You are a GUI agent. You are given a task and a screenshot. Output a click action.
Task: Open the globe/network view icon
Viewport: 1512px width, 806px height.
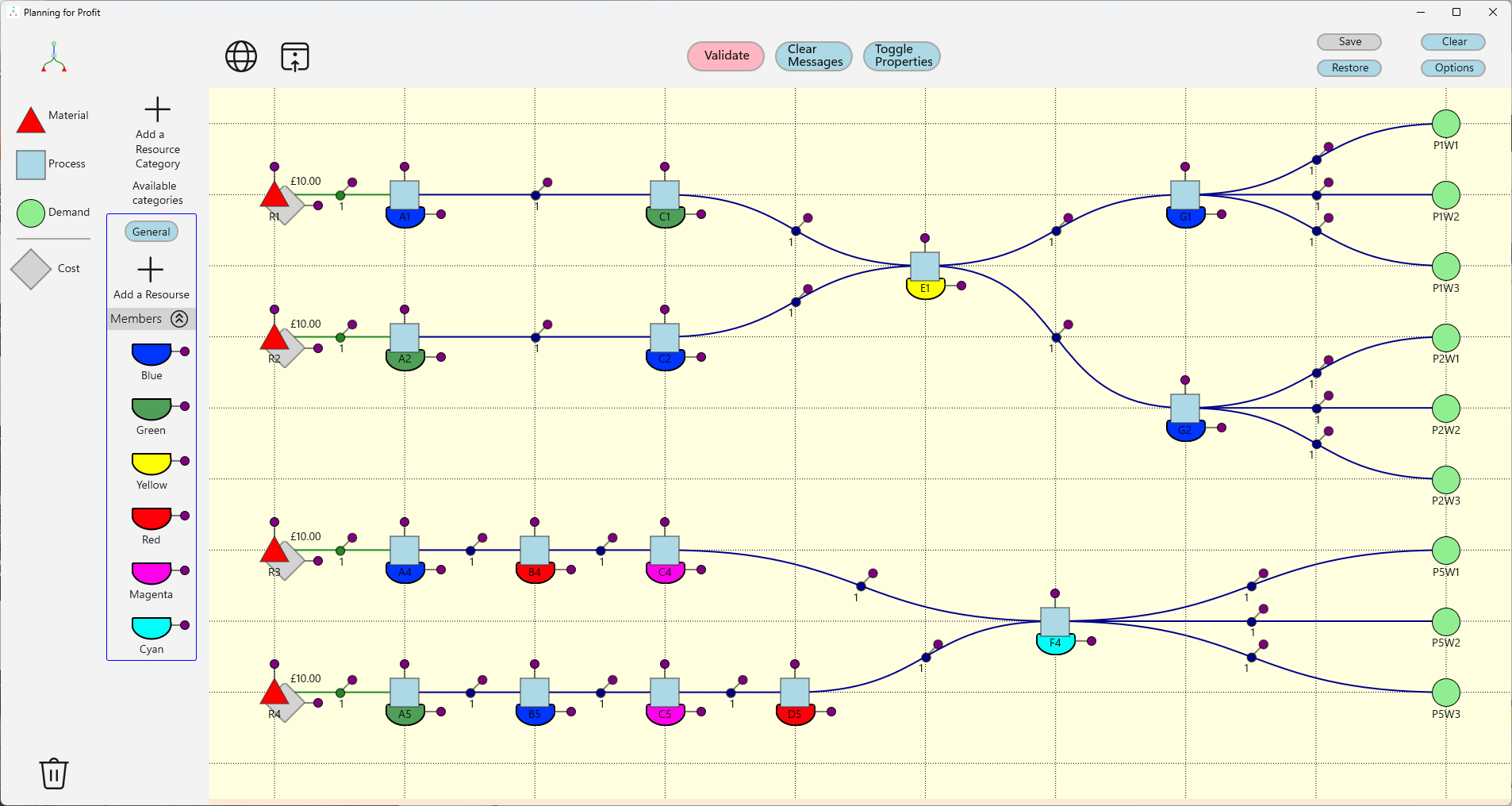click(x=241, y=56)
